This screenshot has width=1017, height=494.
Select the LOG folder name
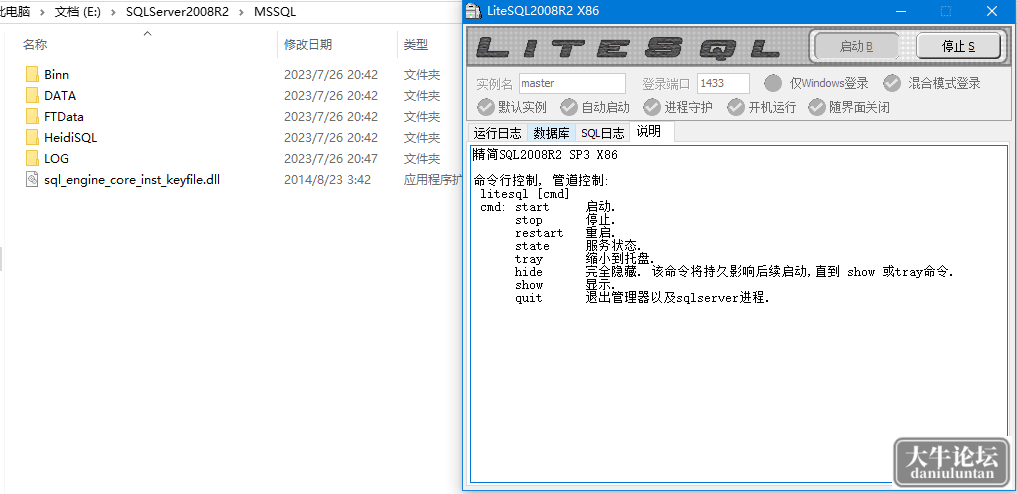point(56,159)
